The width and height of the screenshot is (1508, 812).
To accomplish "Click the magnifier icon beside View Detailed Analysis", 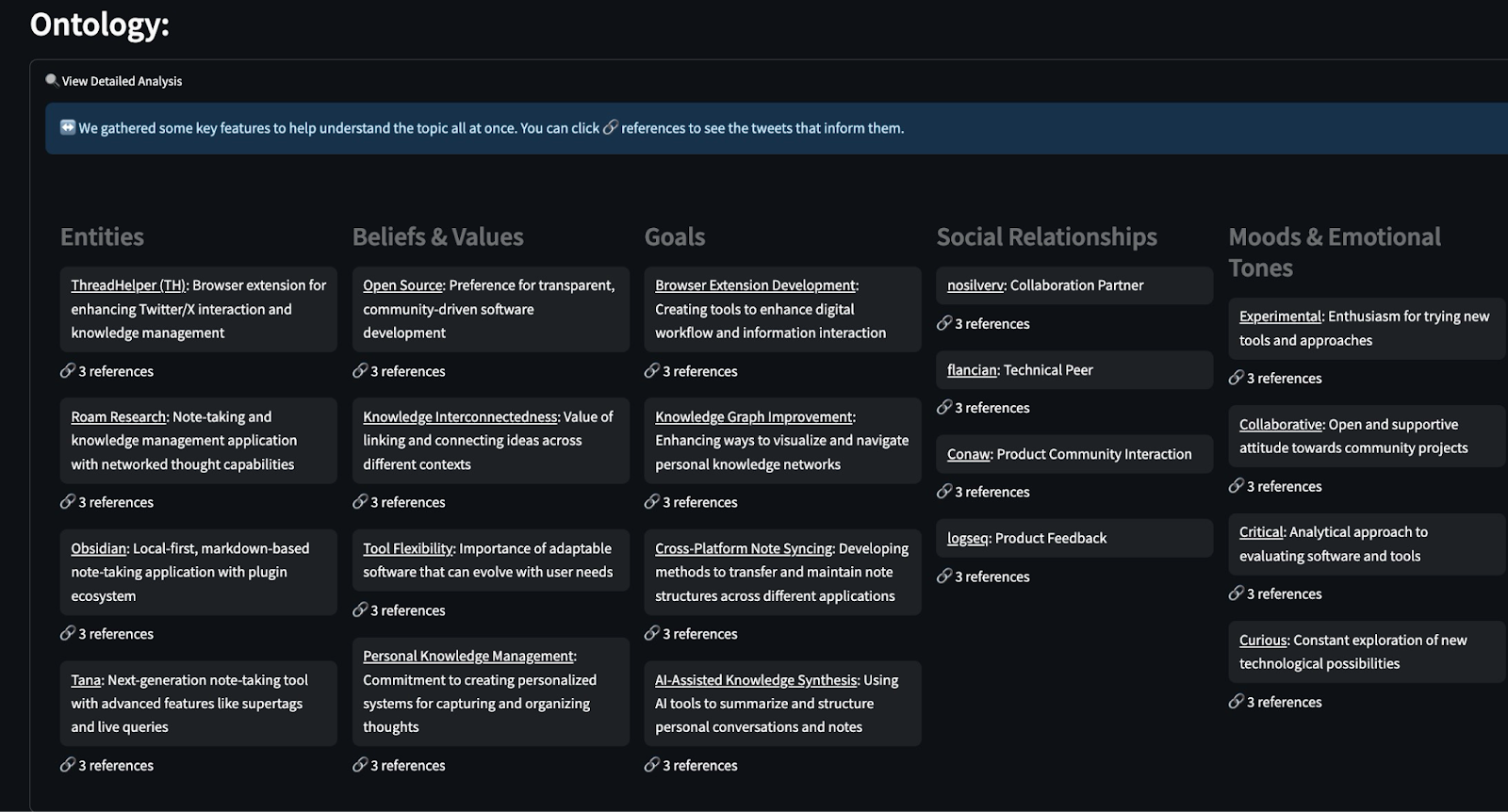I will [52, 80].
